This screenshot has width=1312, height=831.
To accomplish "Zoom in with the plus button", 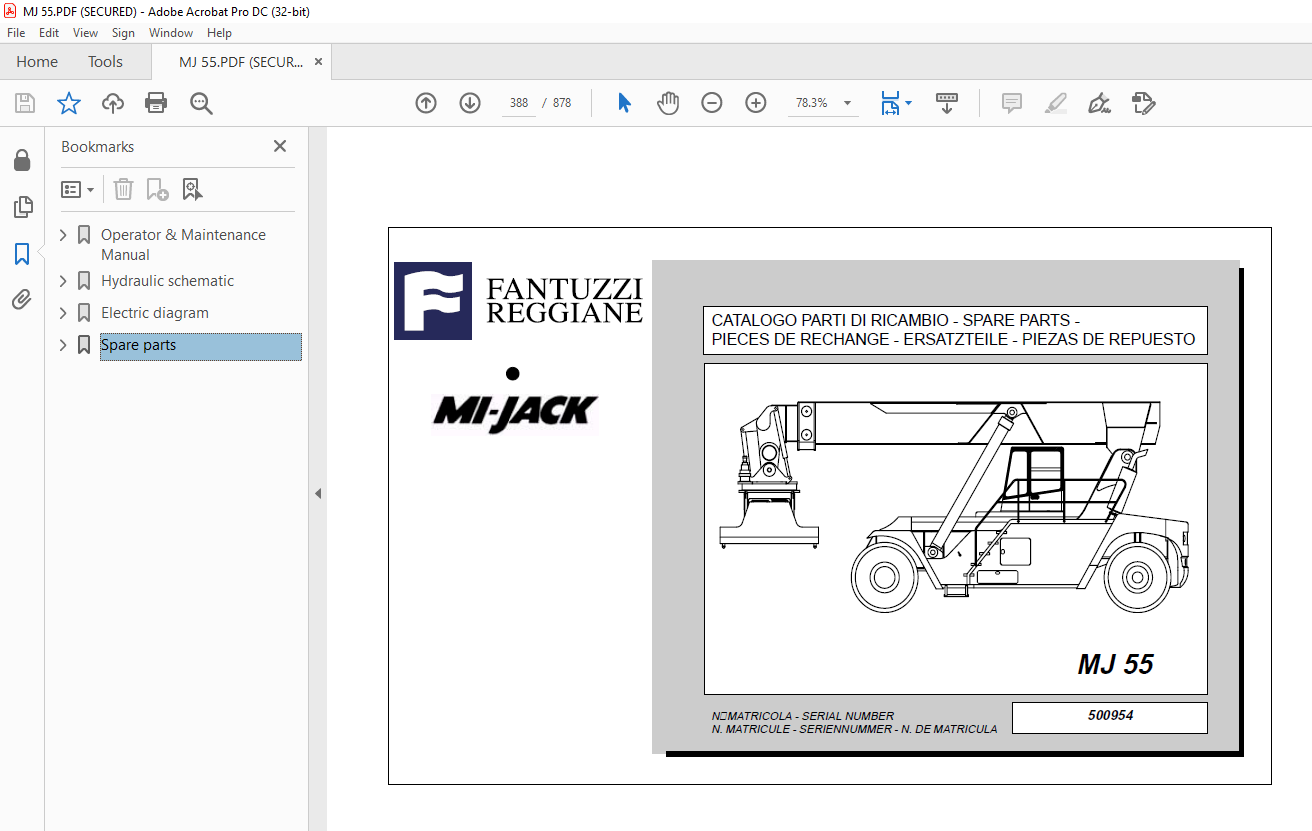I will [756, 103].
